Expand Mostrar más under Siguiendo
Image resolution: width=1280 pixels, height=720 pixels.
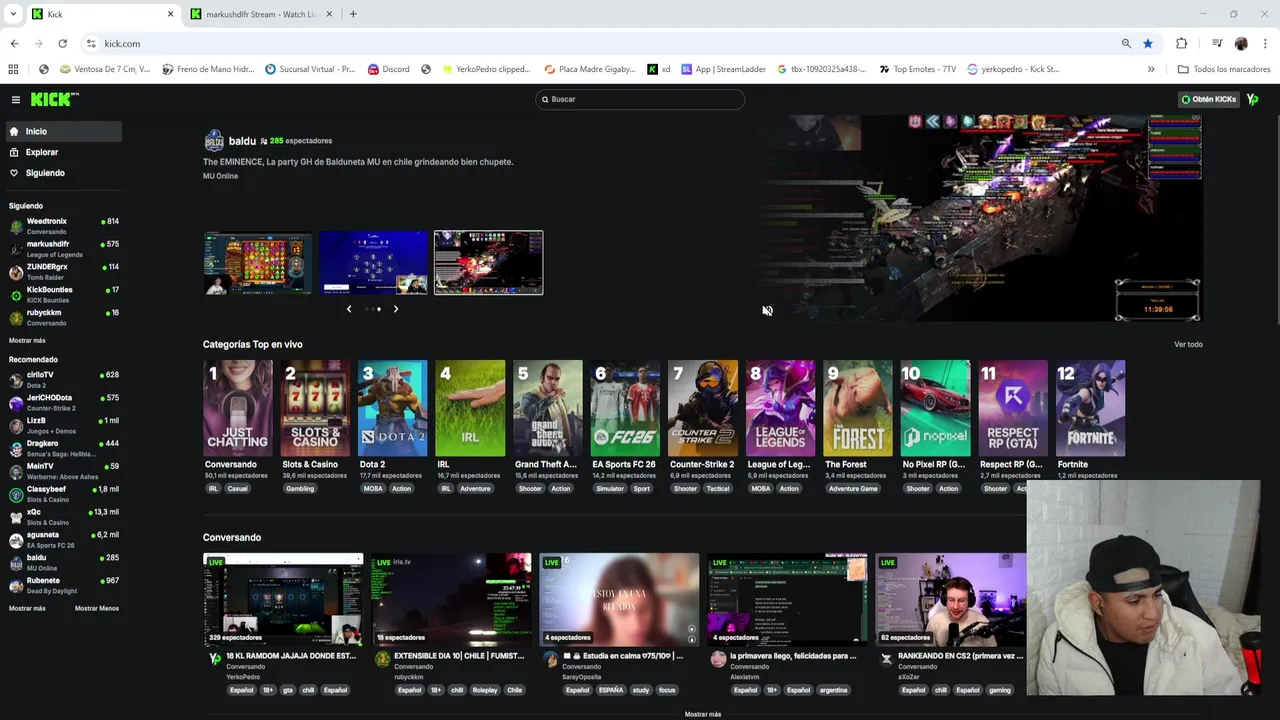[x=27, y=340]
